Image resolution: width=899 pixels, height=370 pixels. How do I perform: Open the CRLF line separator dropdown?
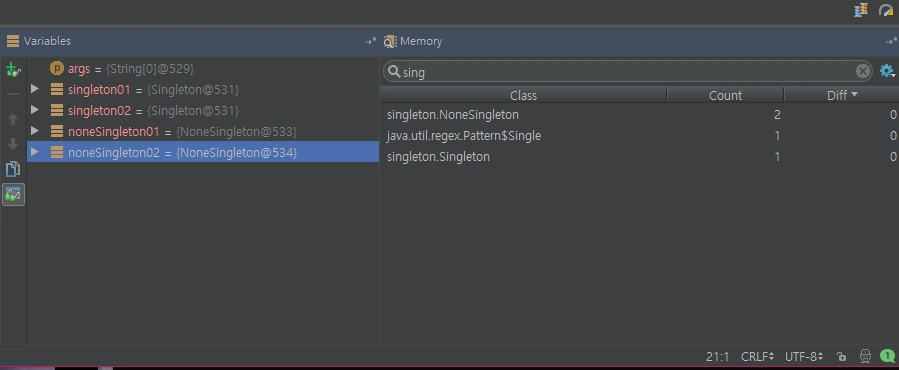[757, 357]
